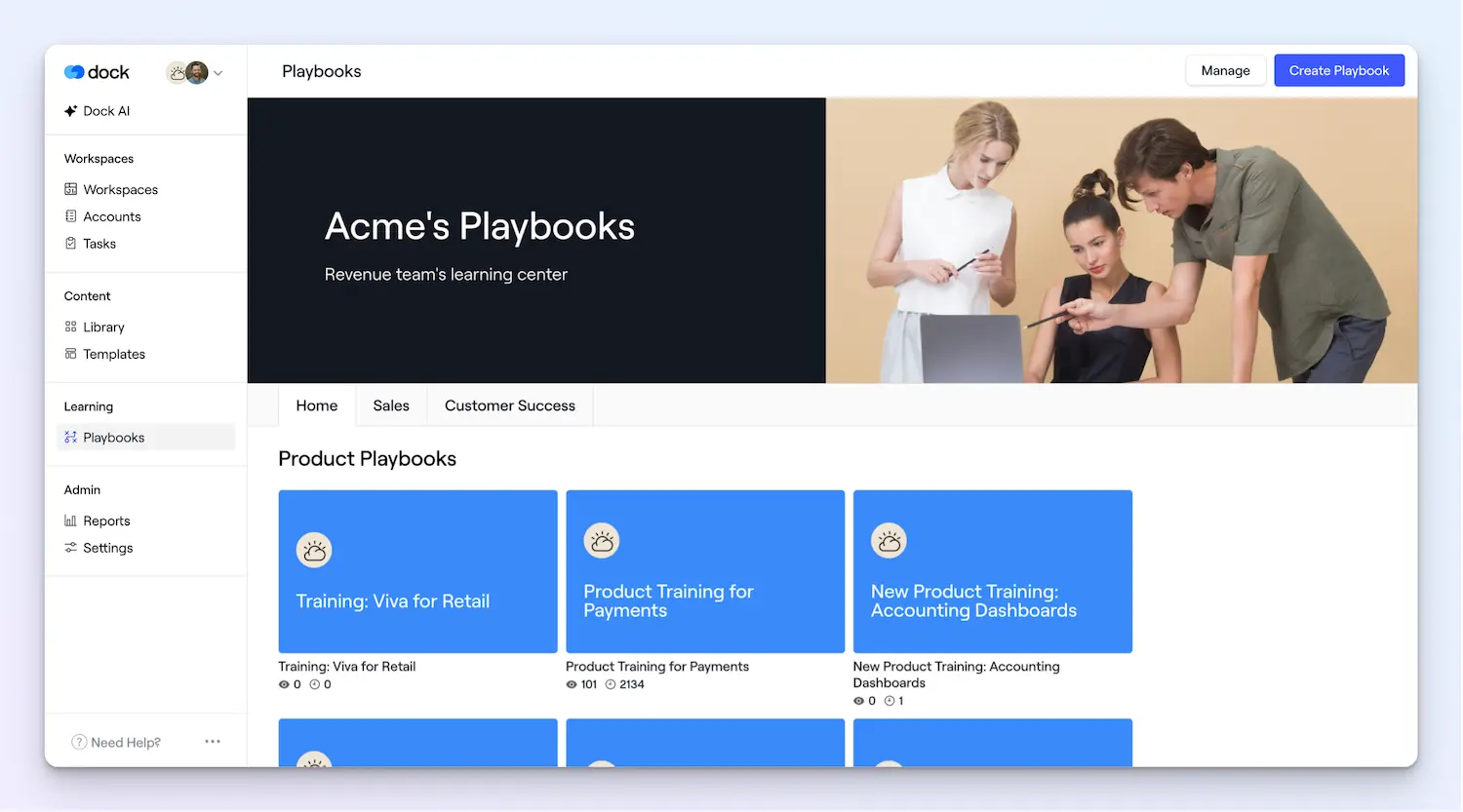Click the Reports chart icon
This screenshot has width=1463, height=812.
70,521
